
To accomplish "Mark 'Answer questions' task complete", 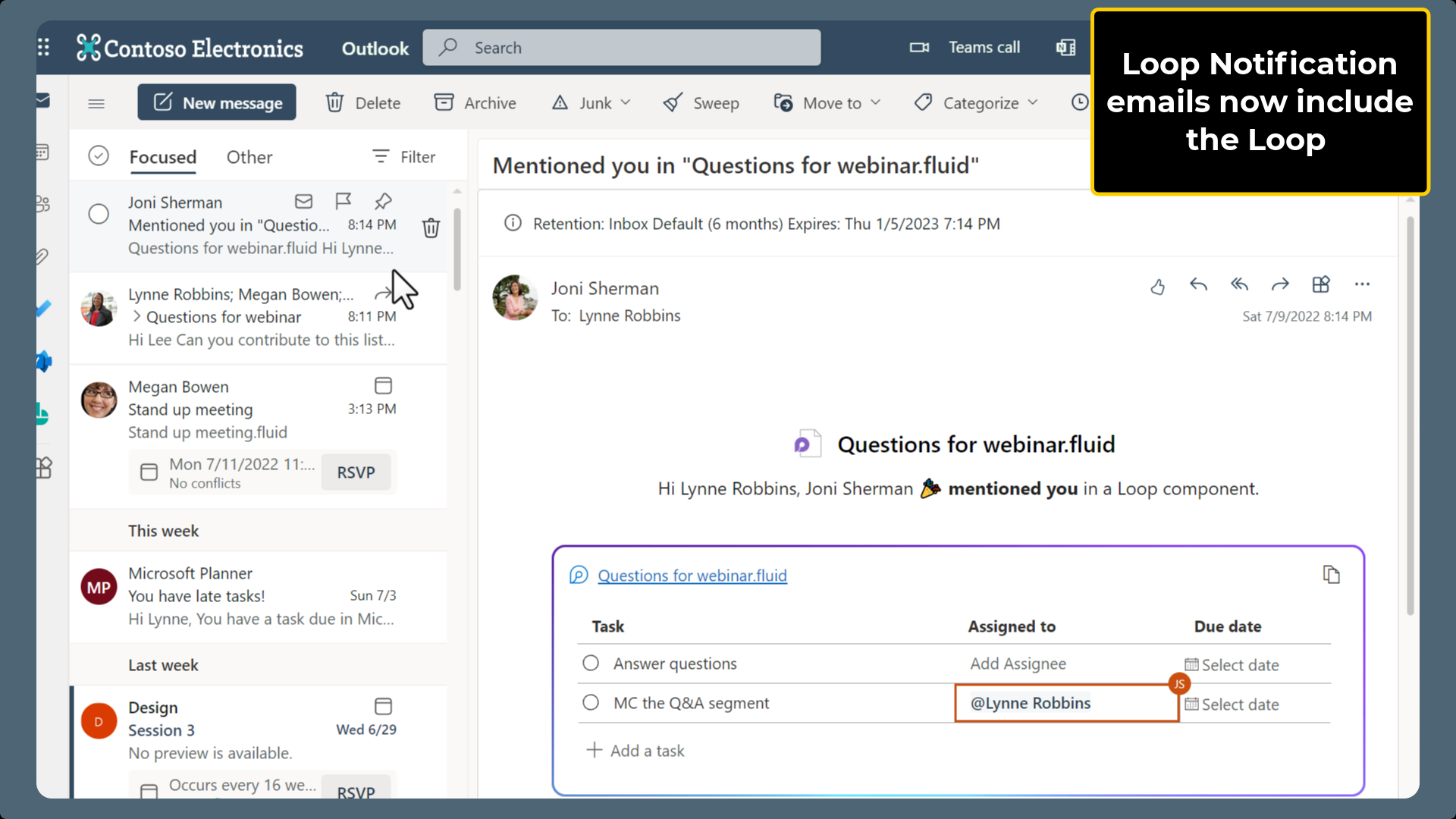I will coord(591,662).
